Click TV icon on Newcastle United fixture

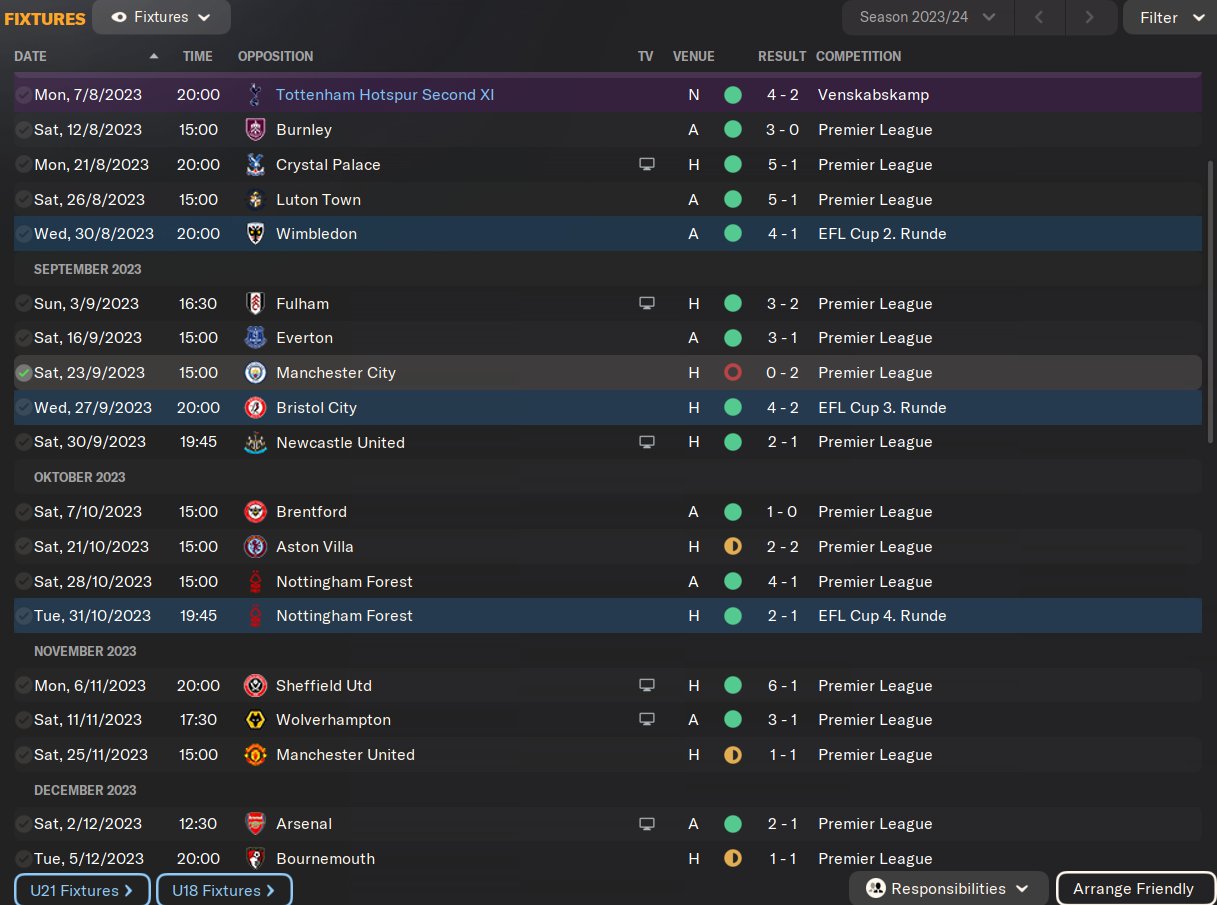647,442
